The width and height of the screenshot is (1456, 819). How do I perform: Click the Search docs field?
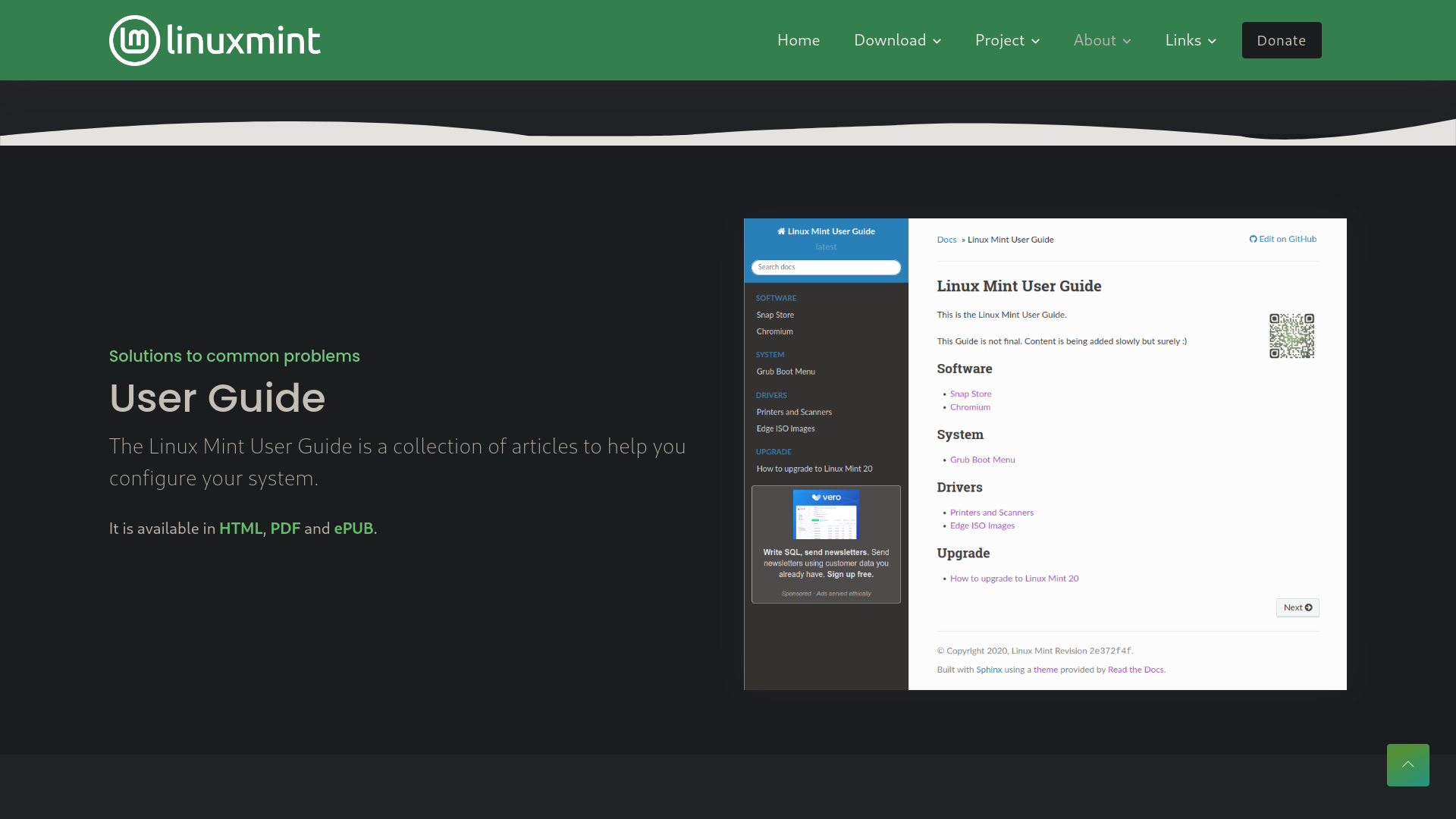click(x=825, y=267)
